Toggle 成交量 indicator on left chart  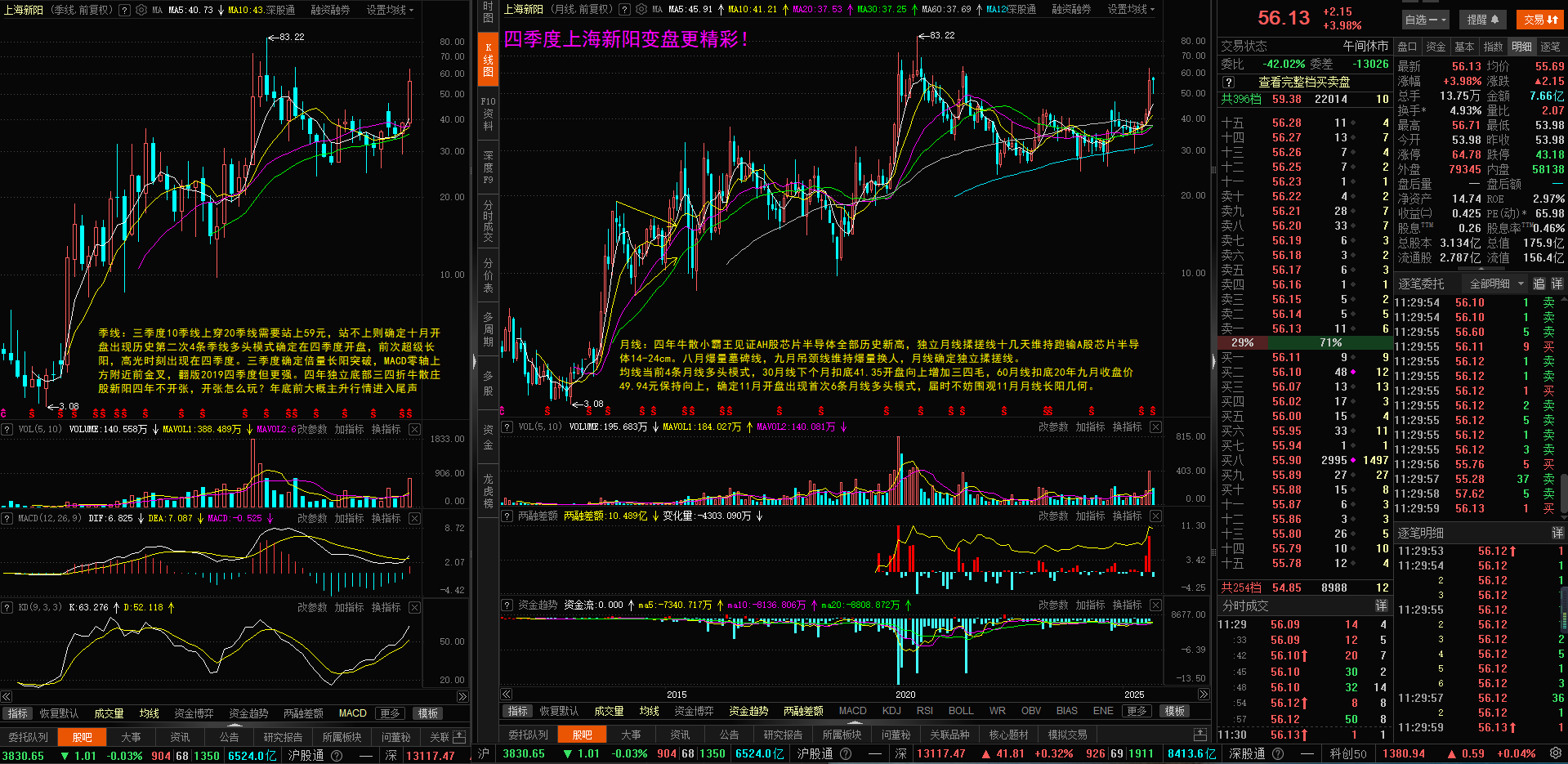pos(109,713)
